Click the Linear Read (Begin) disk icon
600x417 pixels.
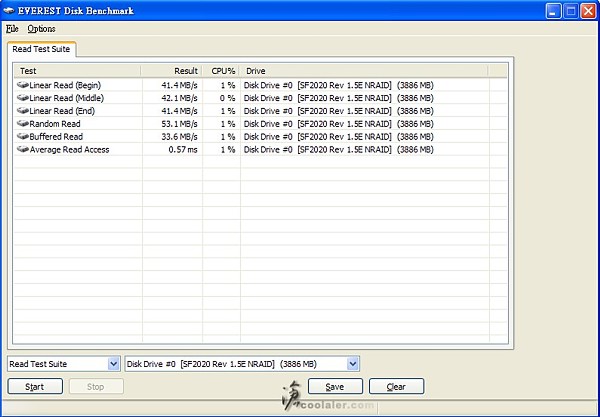pyautogui.click(x=23, y=85)
